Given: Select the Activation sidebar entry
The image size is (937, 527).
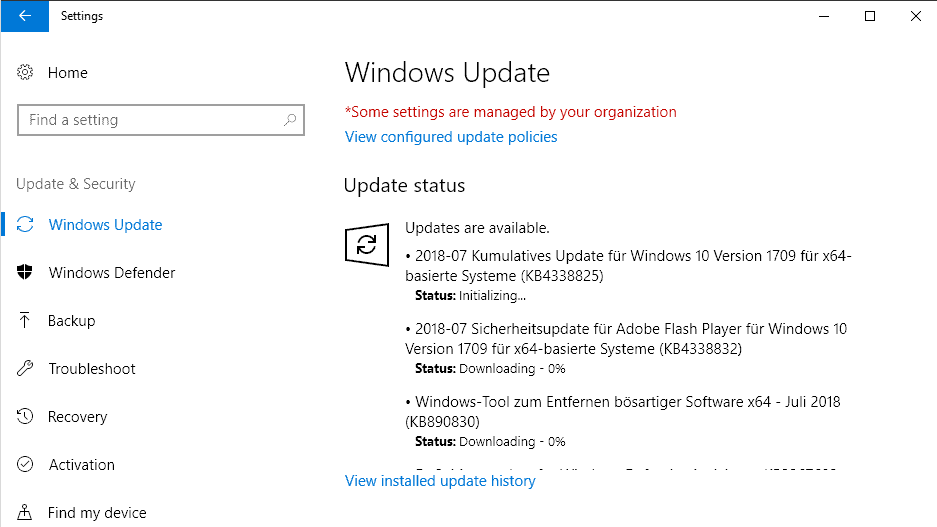Looking at the screenshot, I should click(81, 464).
